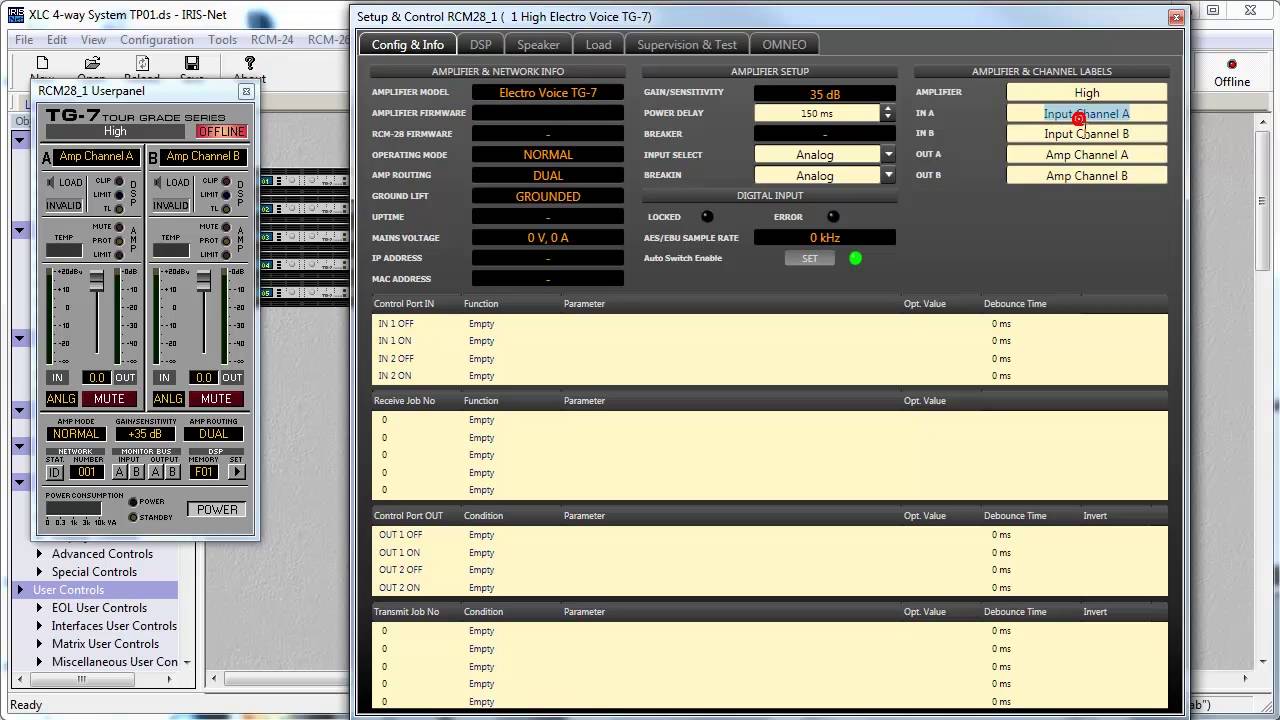Viewport: 1280px width, 720px height.
Task: Open the View menu
Action: coord(93,40)
